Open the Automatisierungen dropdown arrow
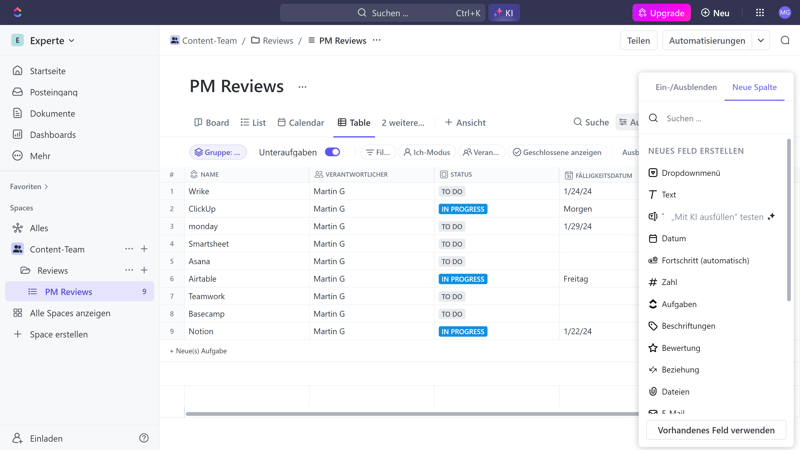 761,41
